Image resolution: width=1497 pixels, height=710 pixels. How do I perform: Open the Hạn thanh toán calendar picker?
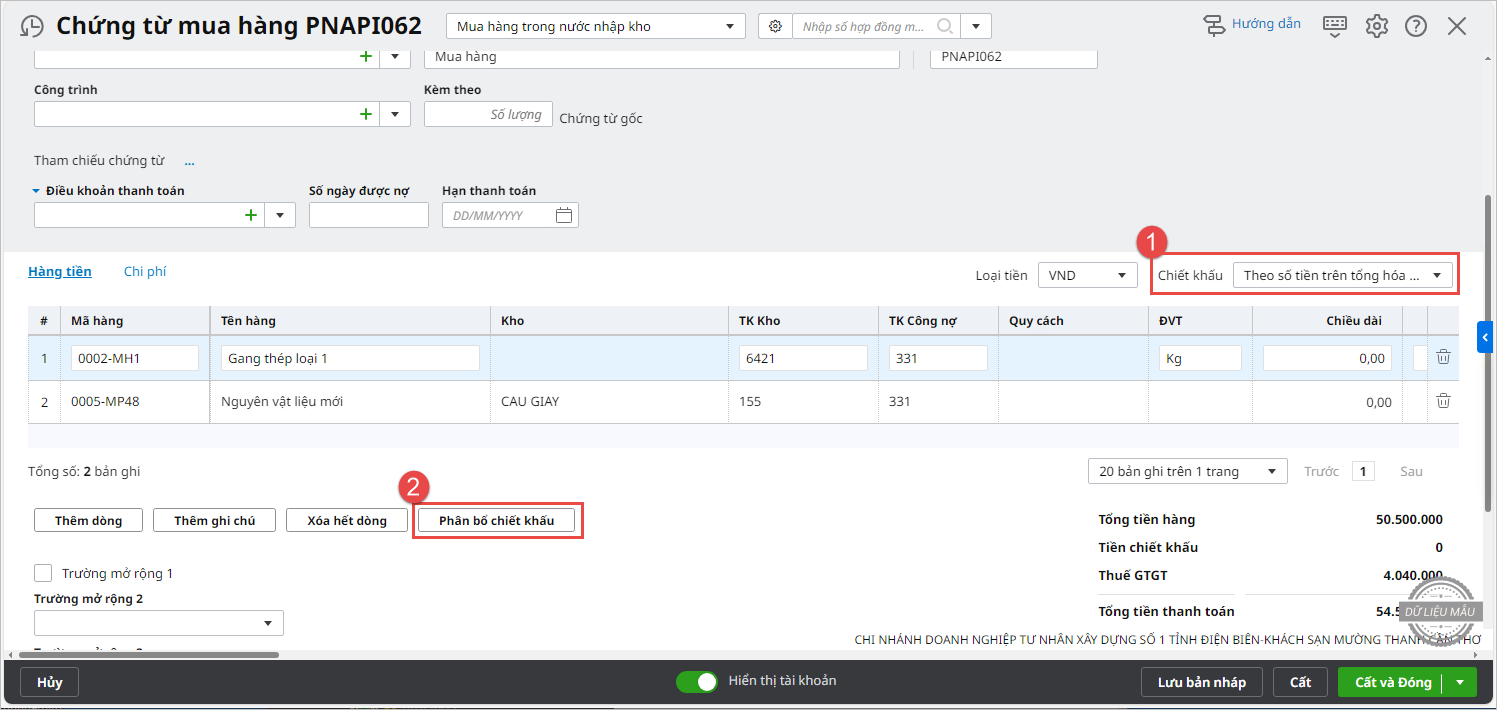point(564,215)
